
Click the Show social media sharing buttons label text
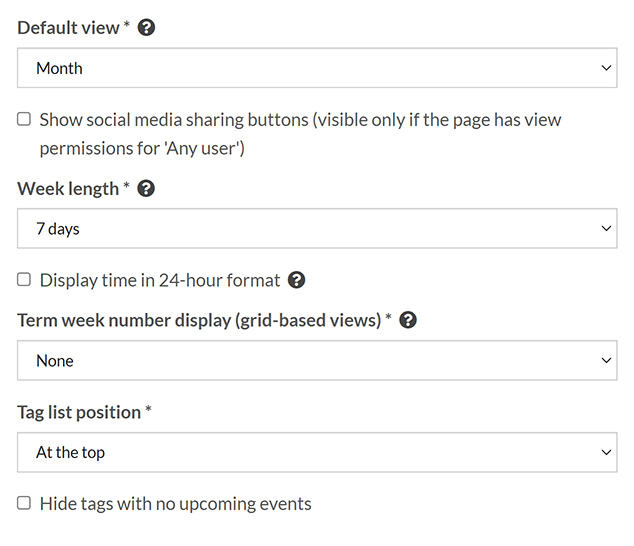tap(300, 120)
